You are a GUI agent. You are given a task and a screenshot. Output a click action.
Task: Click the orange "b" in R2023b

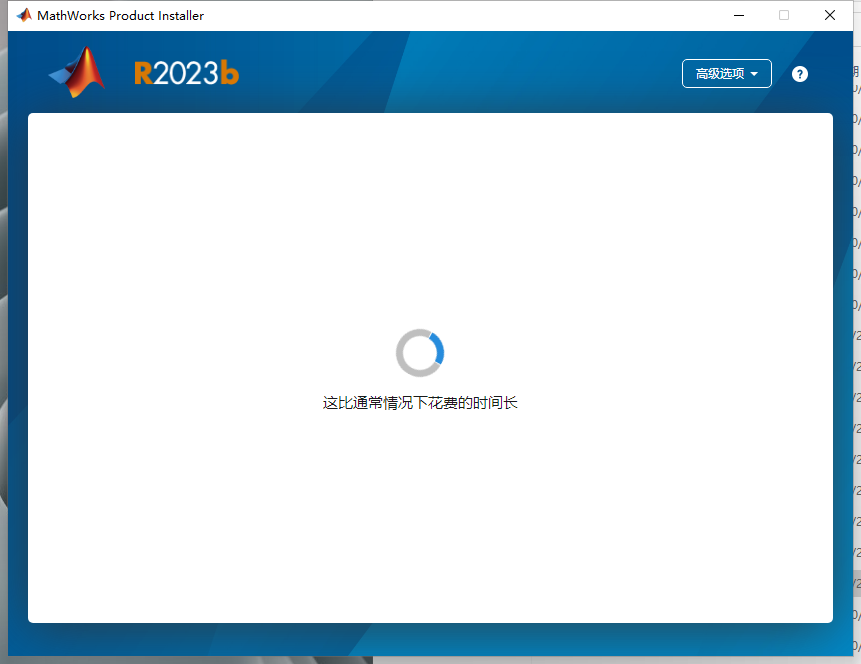(230, 73)
